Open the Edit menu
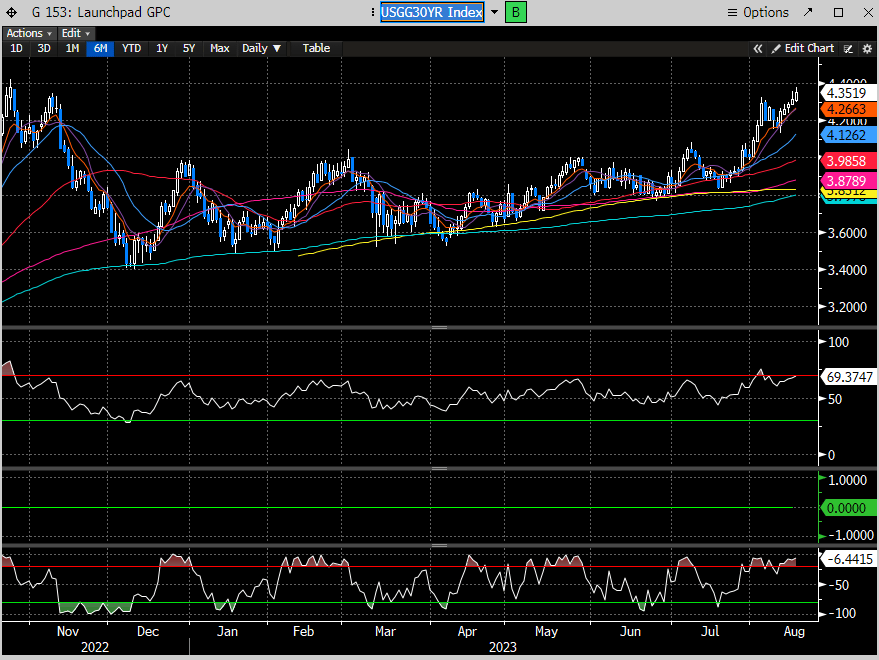The height and width of the screenshot is (660, 879). (x=74, y=33)
